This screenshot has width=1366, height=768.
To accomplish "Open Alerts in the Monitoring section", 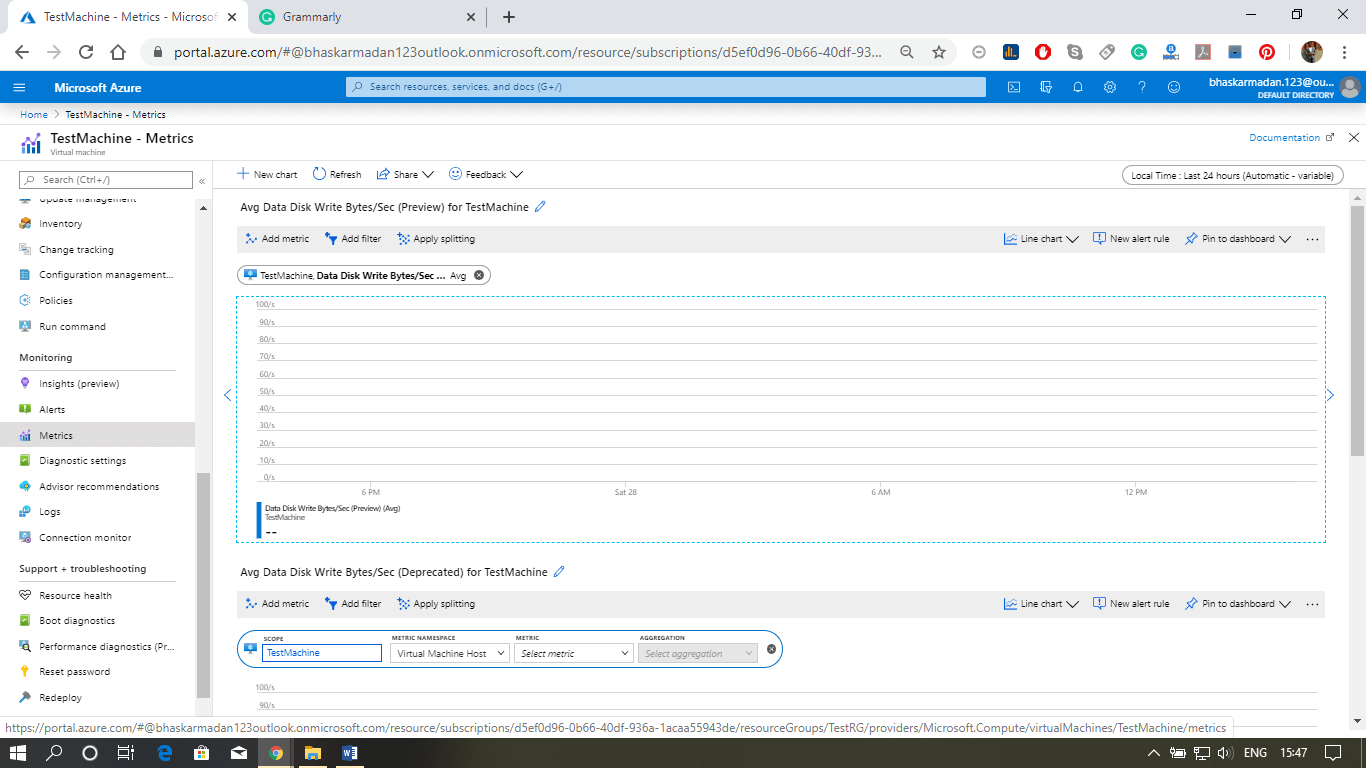I will 52,409.
